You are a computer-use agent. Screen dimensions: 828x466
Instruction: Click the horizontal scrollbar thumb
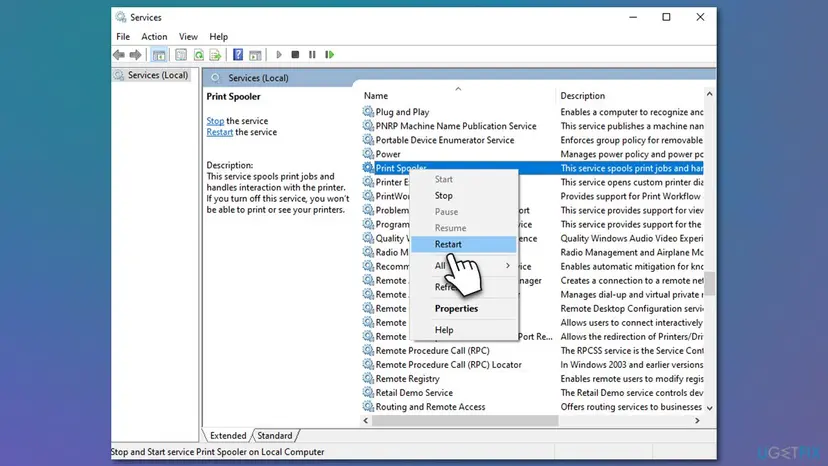[465, 421]
